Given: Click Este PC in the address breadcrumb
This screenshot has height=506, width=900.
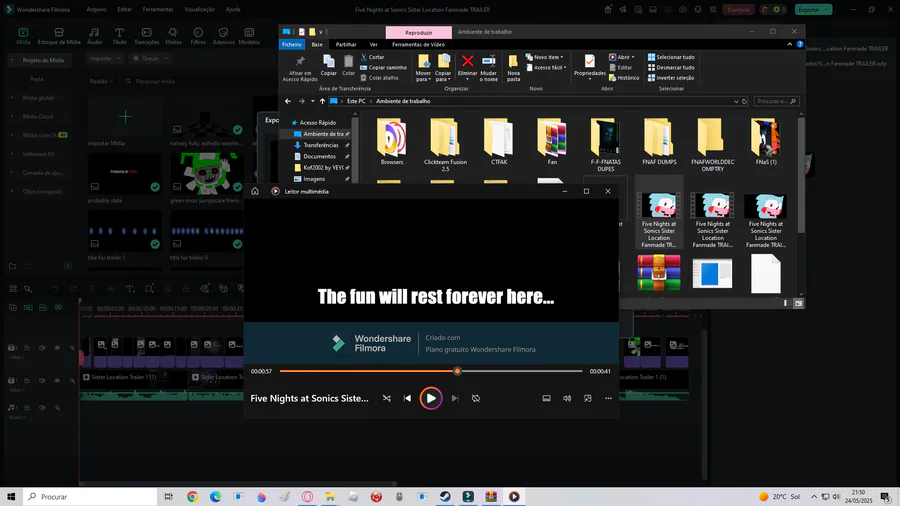Looking at the screenshot, I should pos(356,101).
